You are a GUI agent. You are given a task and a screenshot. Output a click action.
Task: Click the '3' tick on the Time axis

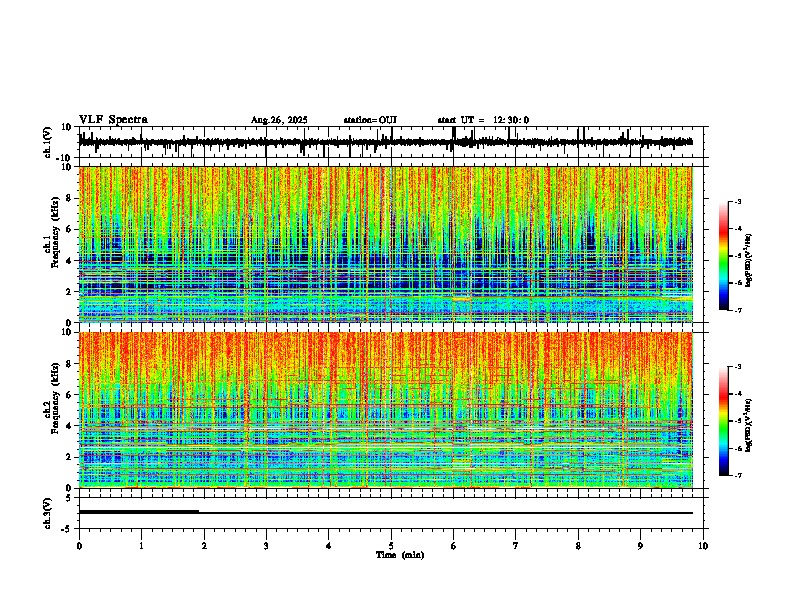(x=266, y=546)
